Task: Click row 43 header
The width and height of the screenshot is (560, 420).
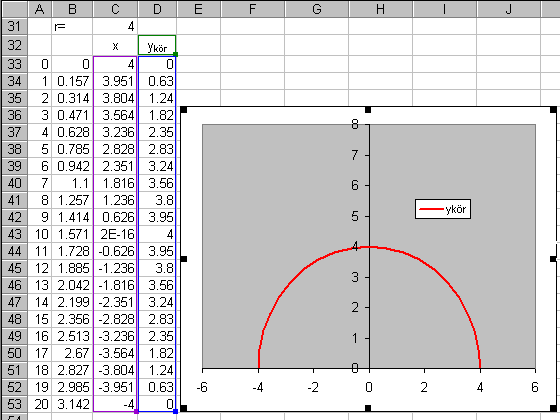Action: [14, 234]
